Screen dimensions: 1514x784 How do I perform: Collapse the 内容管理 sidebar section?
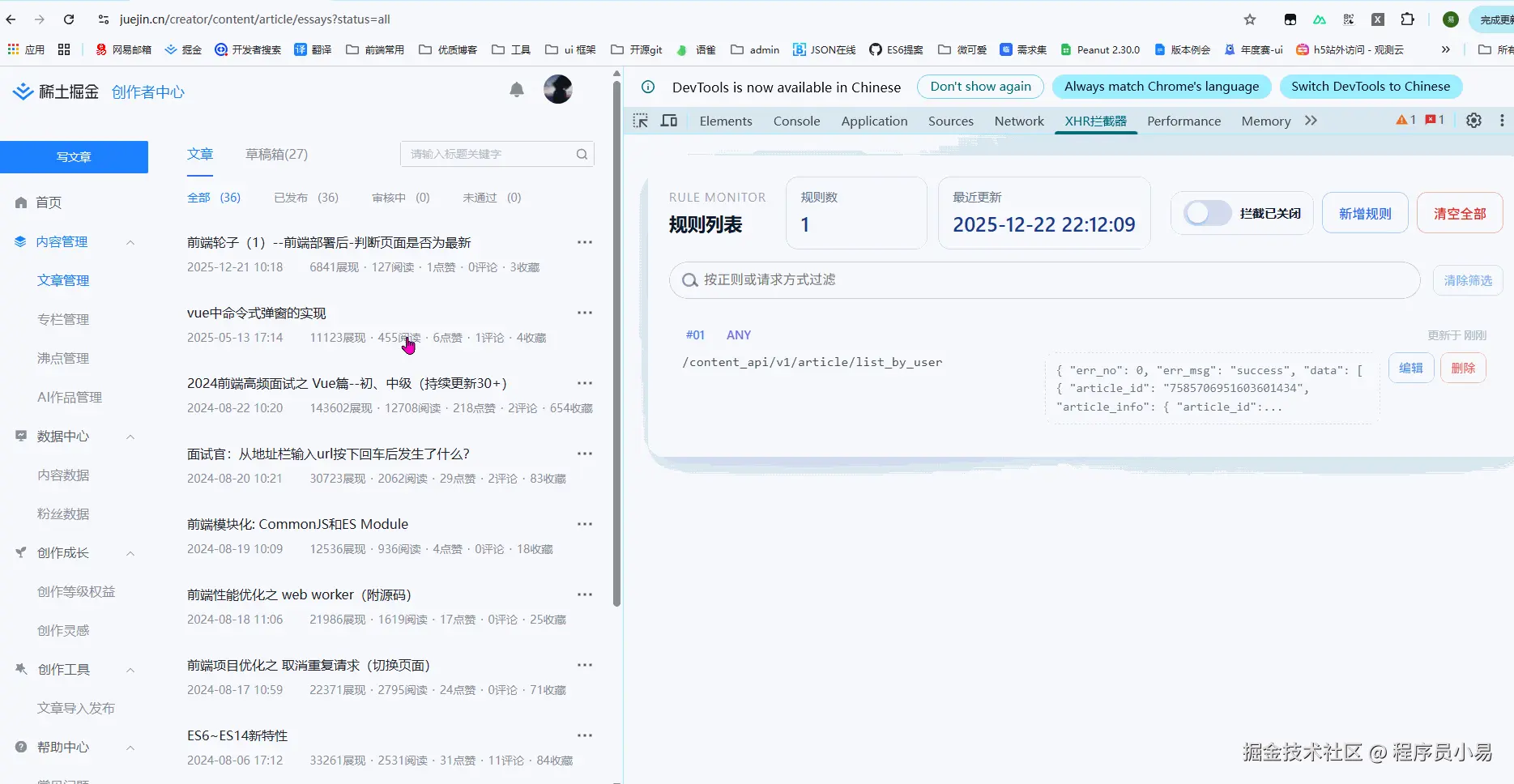click(x=130, y=241)
